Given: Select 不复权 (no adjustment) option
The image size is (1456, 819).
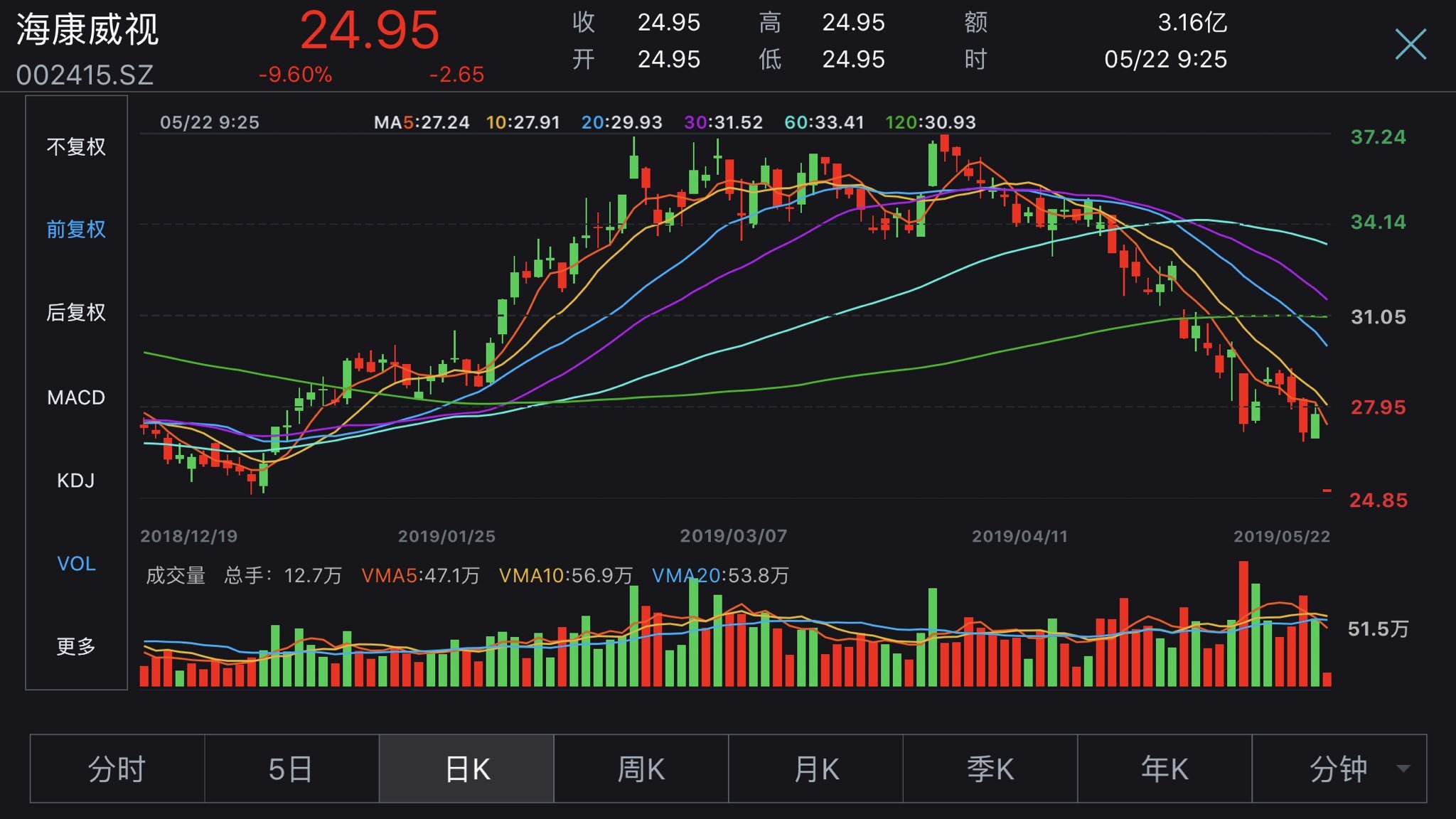Looking at the screenshot, I should 76,147.
